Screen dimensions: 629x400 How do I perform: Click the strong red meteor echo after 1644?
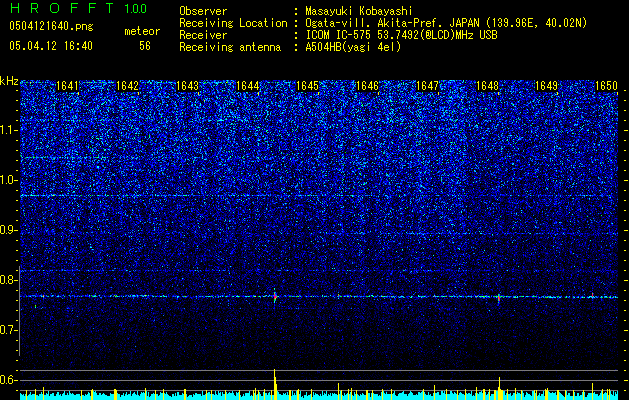click(x=275, y=297)
